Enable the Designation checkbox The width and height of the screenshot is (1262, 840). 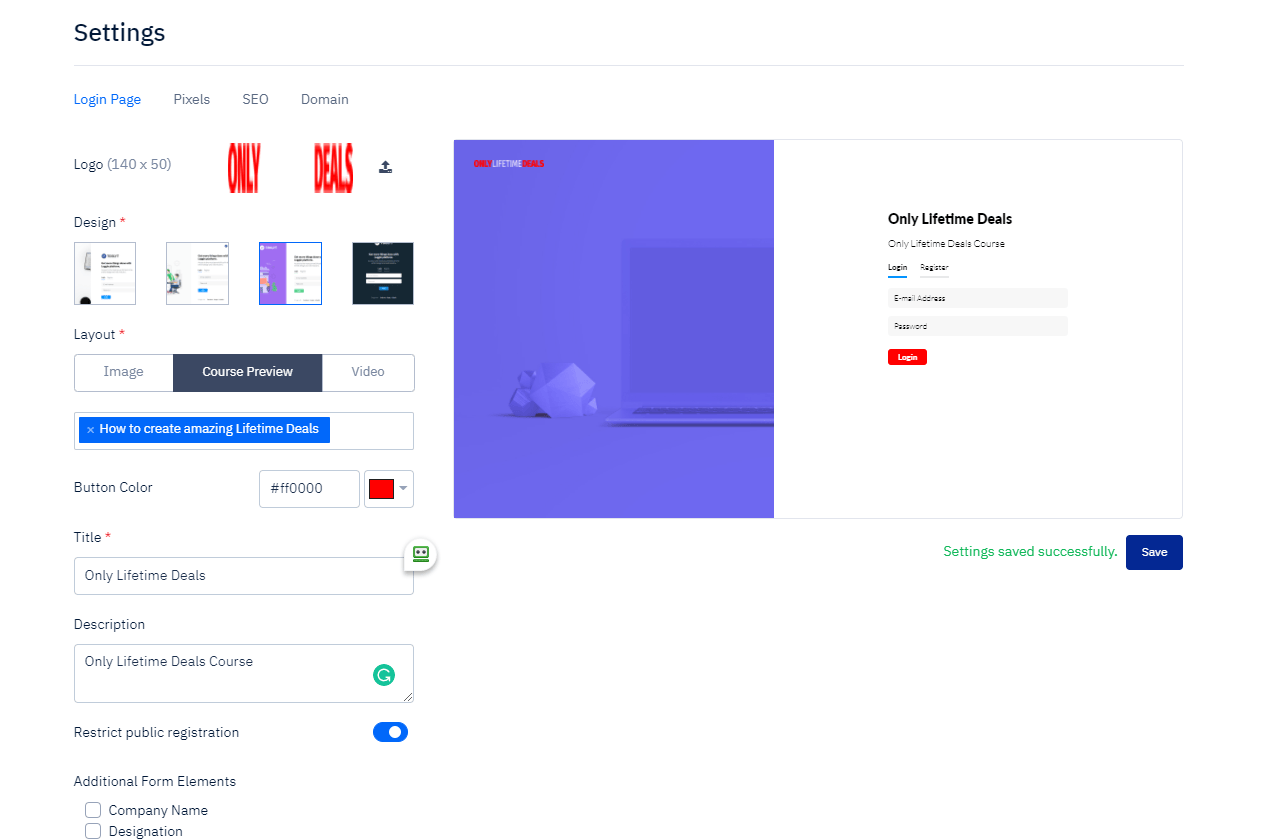point(93,831)
